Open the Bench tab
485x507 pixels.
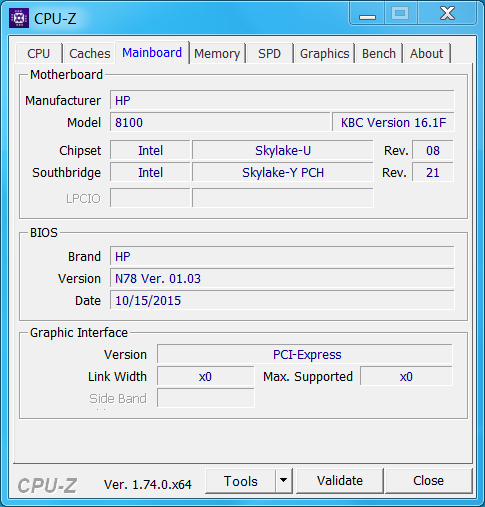pos(379,53)
